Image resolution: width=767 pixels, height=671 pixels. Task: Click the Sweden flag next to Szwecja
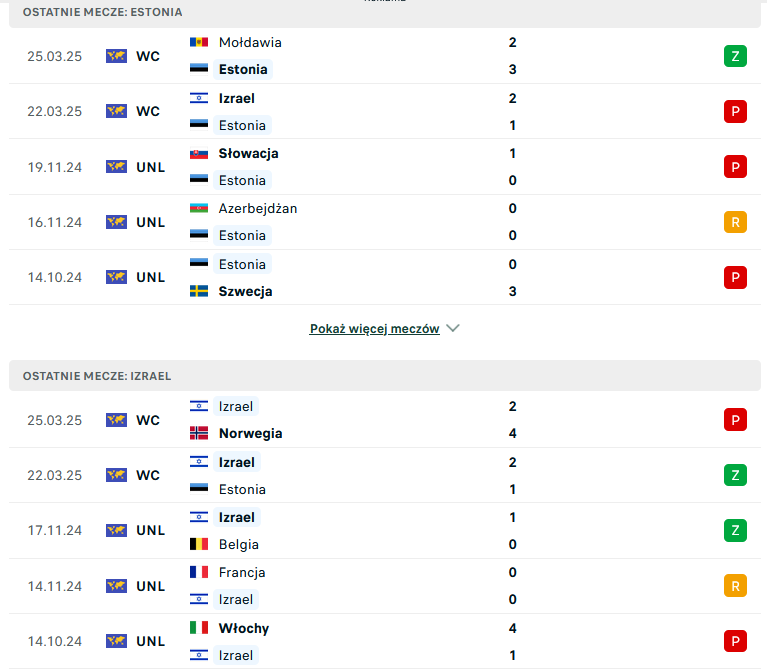[x=199, y=291]
